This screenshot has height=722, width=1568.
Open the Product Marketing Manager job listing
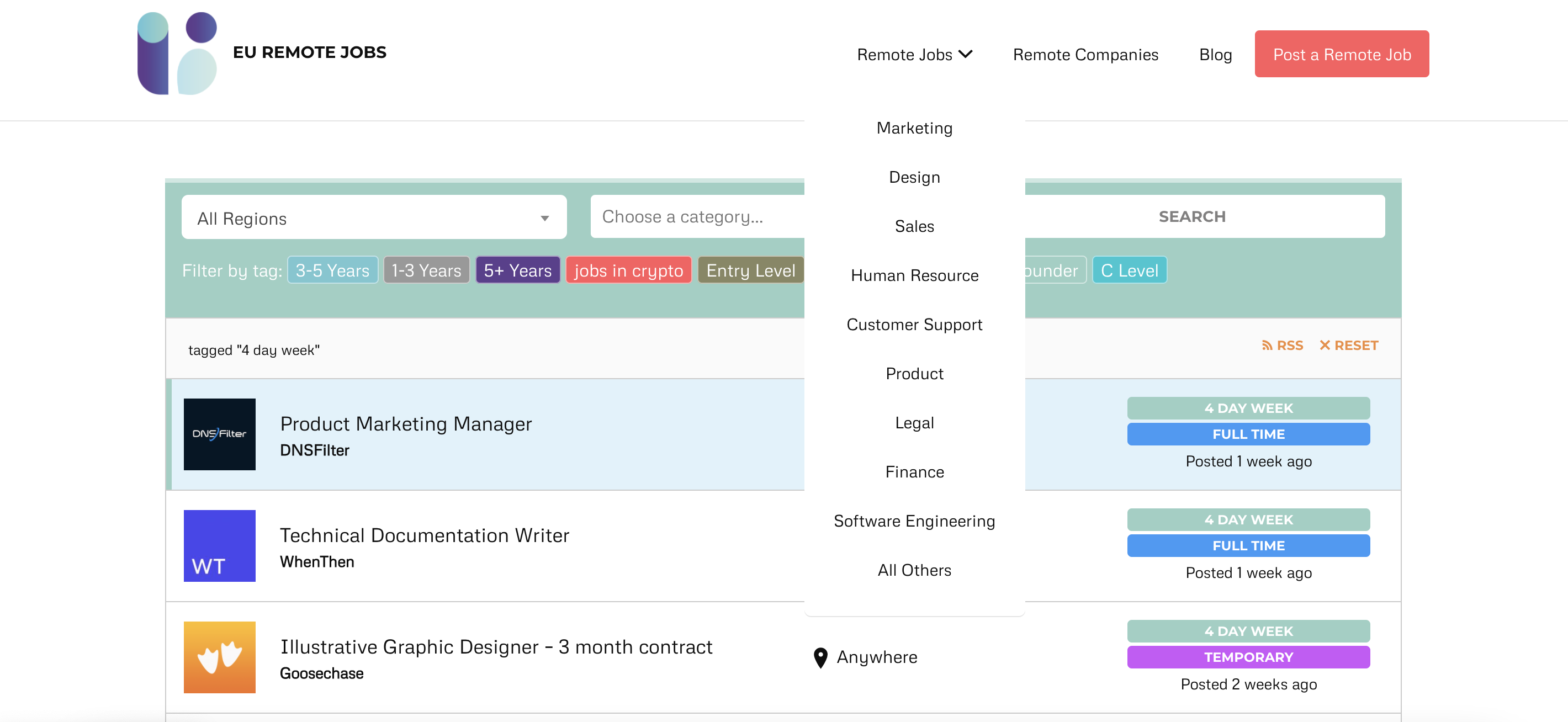(x=405, y=424)
